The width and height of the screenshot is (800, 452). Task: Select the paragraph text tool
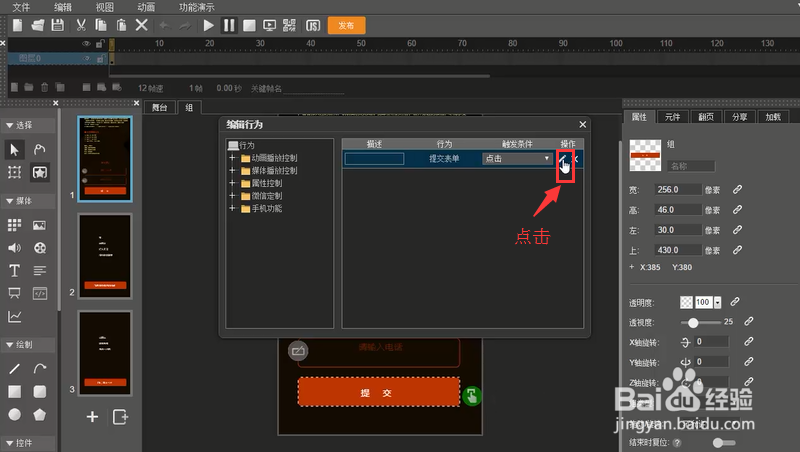[39, 270]
